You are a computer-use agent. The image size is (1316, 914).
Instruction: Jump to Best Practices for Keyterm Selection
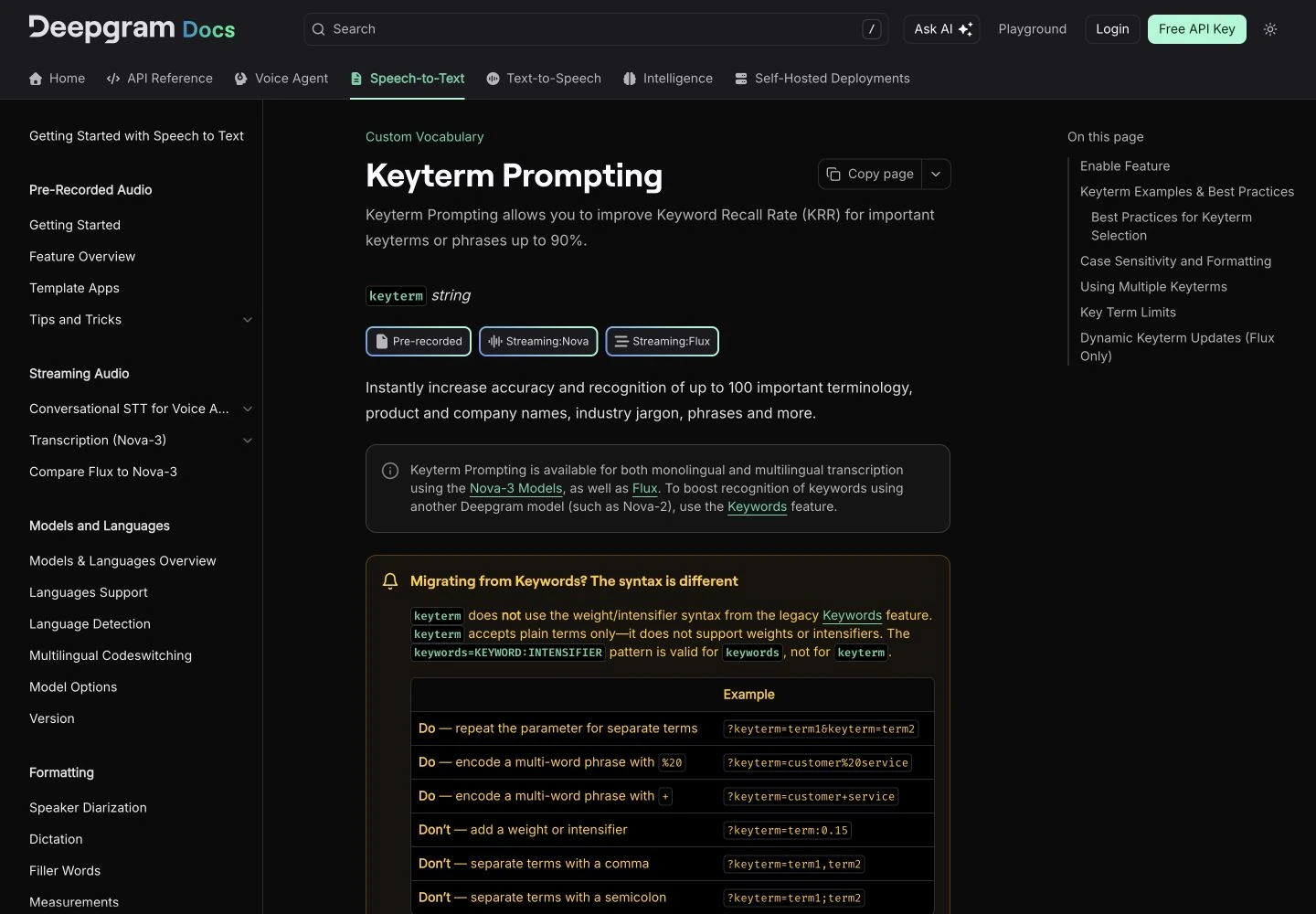click(1172, 227)
